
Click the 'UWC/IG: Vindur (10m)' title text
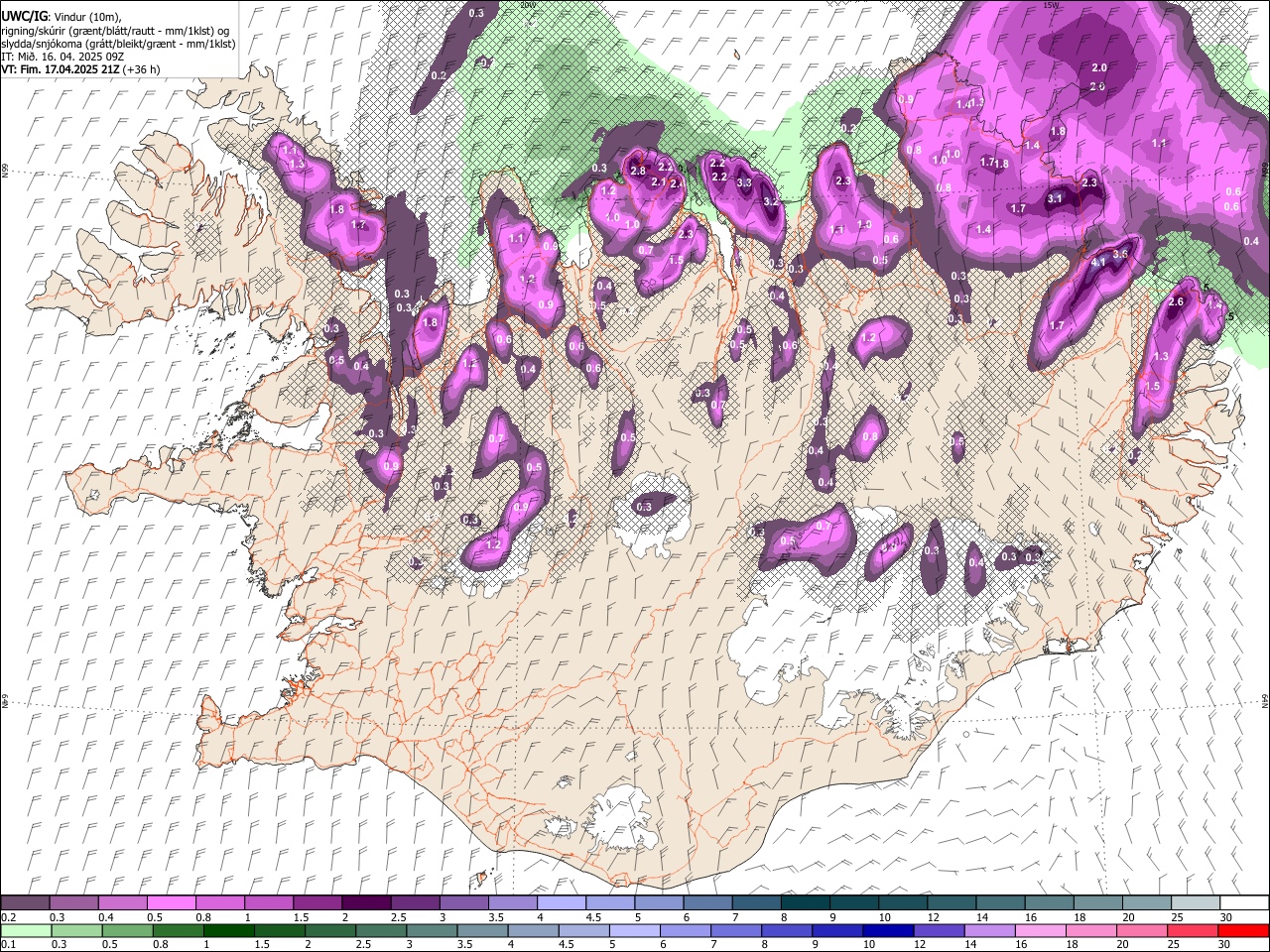(61, 17)
